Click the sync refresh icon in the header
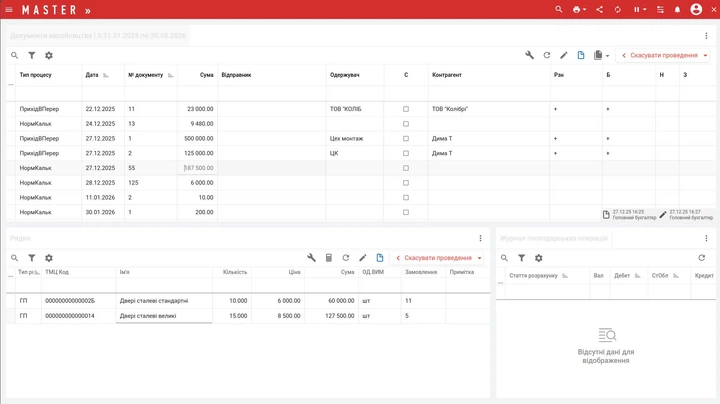This screenshot has width=720, height=404. 618,9
